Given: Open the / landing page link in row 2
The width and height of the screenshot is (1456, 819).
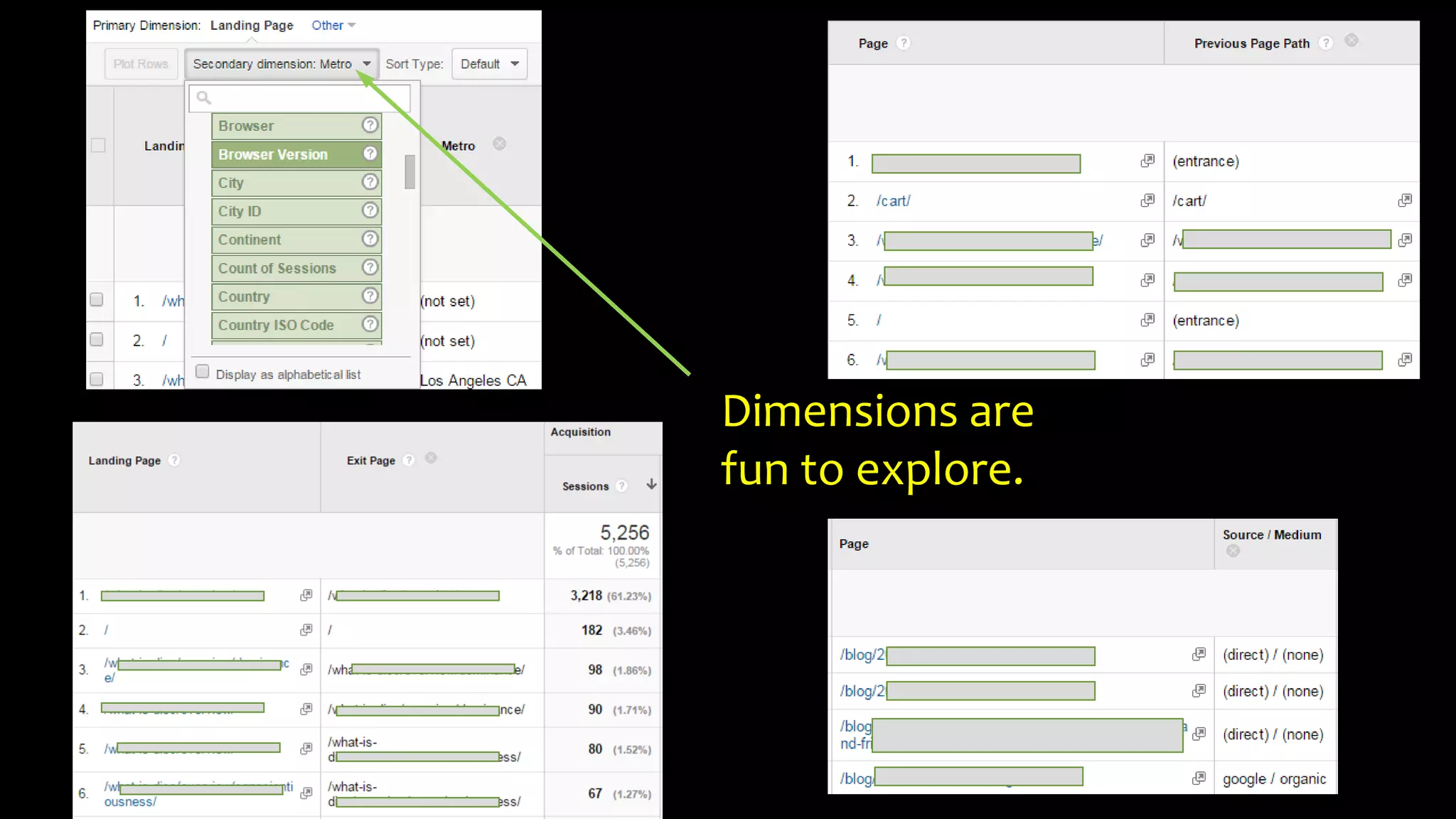Looking at the screenshot, I should [x=106, y=630].
